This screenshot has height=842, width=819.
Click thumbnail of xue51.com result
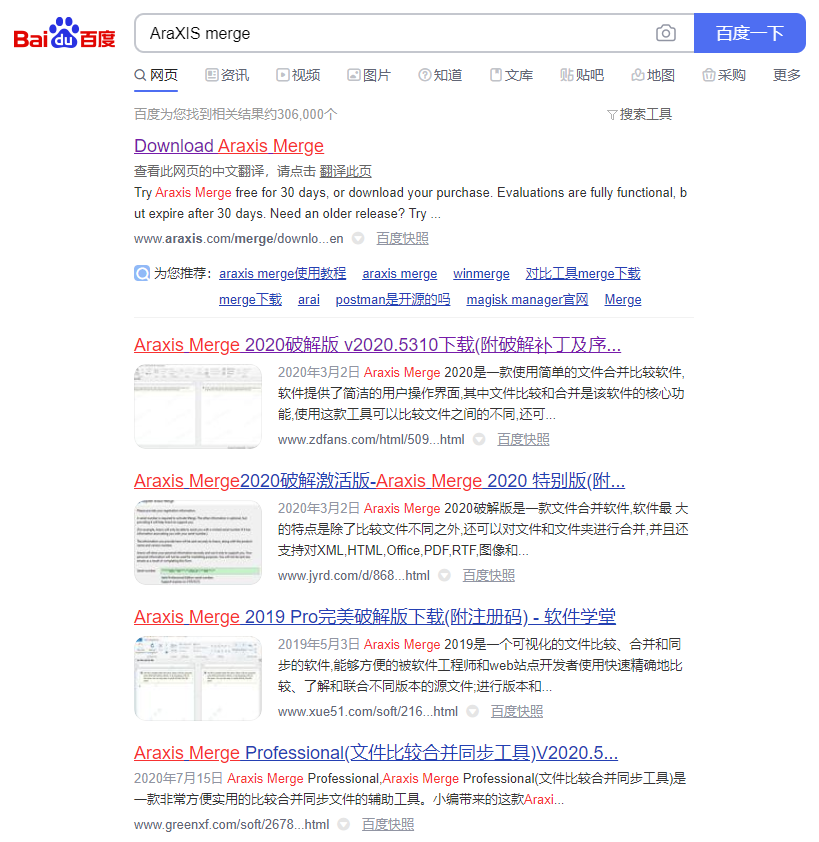198,678
